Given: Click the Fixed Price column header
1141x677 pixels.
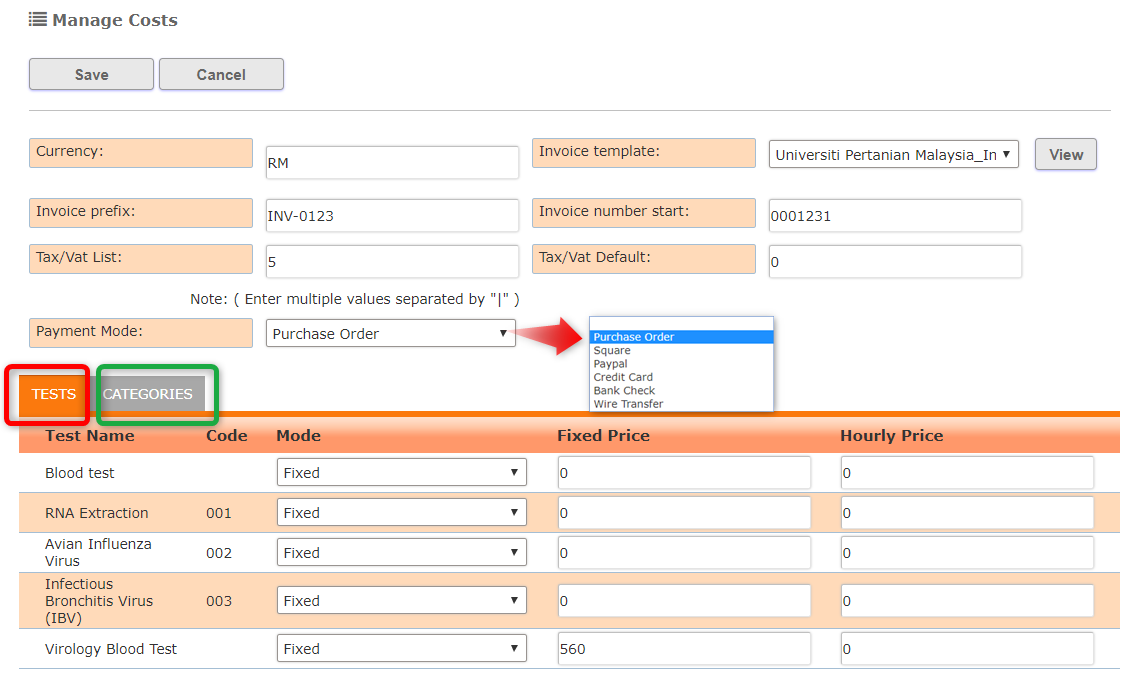Looking at the screenshot, I should point(603,435).
